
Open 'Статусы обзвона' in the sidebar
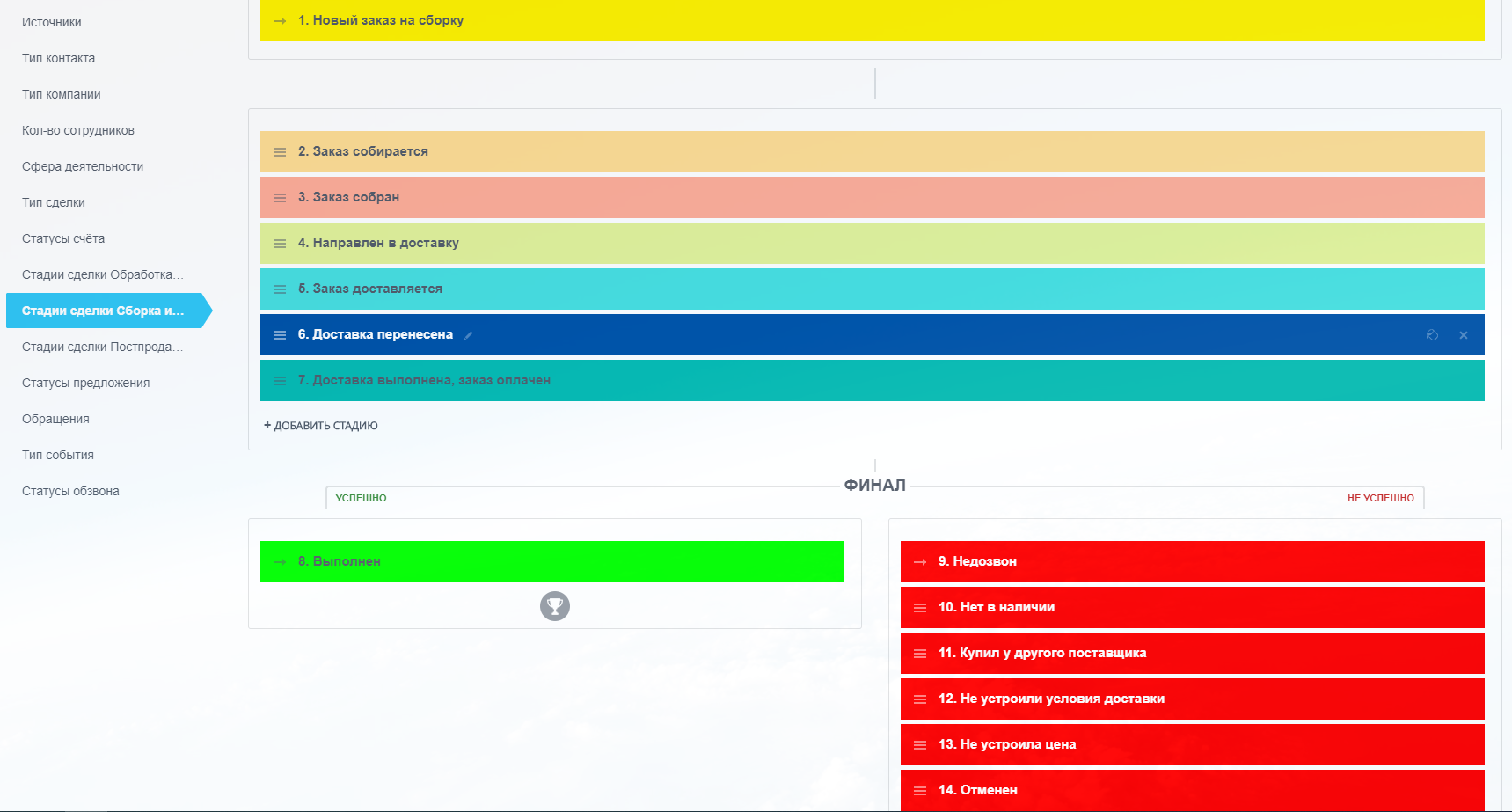tap(70, 491)
